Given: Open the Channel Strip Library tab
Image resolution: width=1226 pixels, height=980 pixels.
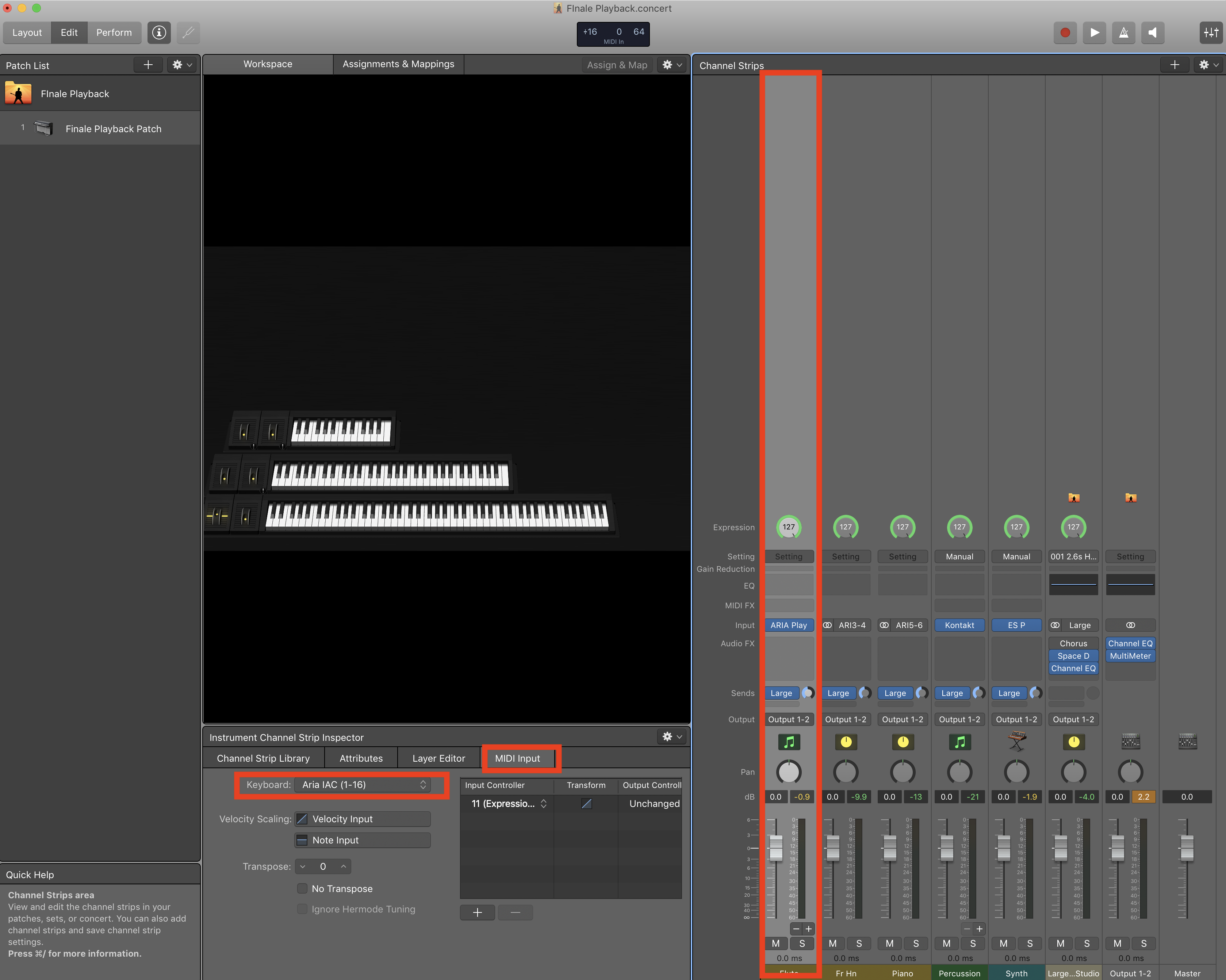Looking at the screenshot, I should click(263, 758).
